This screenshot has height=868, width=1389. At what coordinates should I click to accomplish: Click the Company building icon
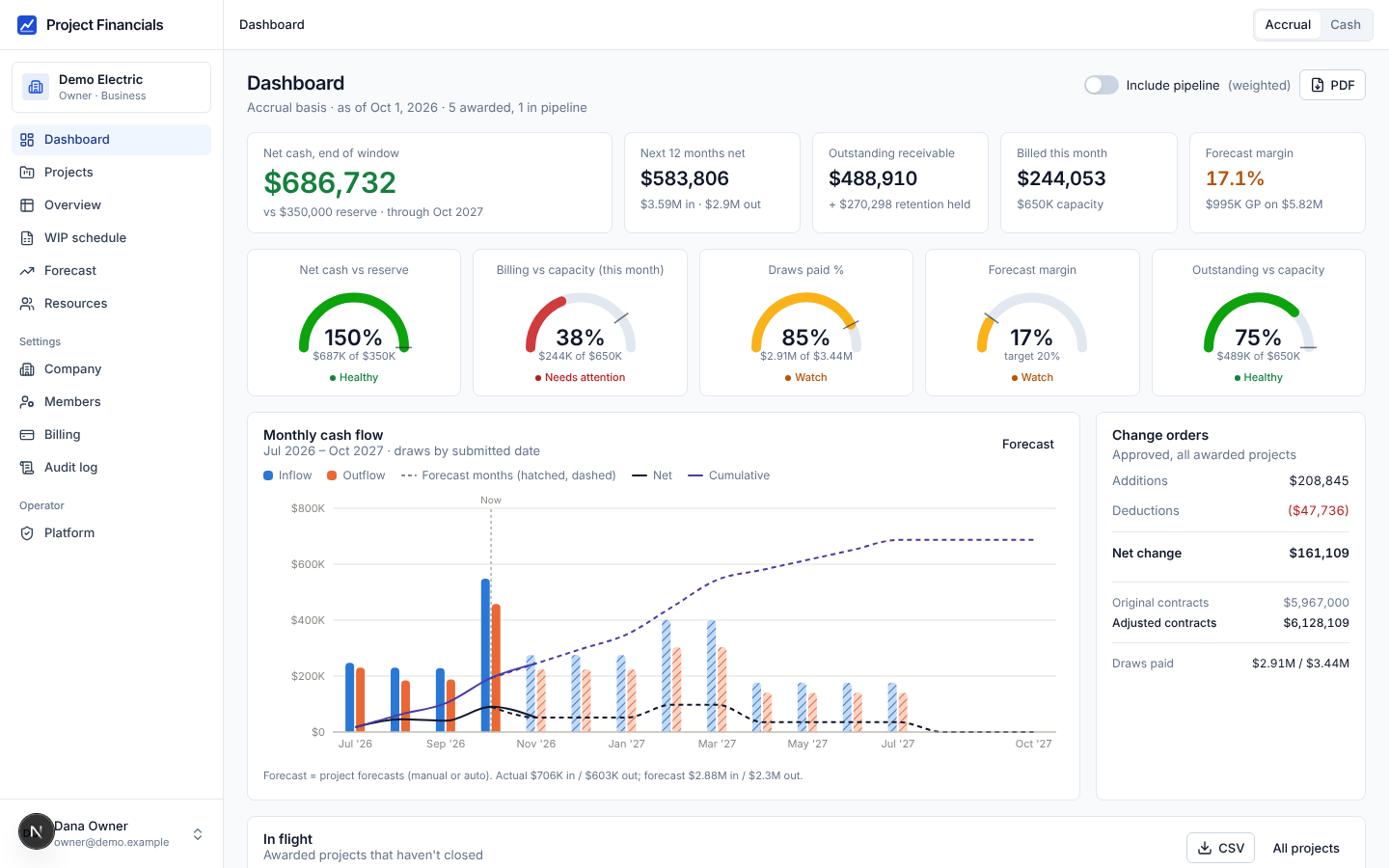(x=27, y=369)
